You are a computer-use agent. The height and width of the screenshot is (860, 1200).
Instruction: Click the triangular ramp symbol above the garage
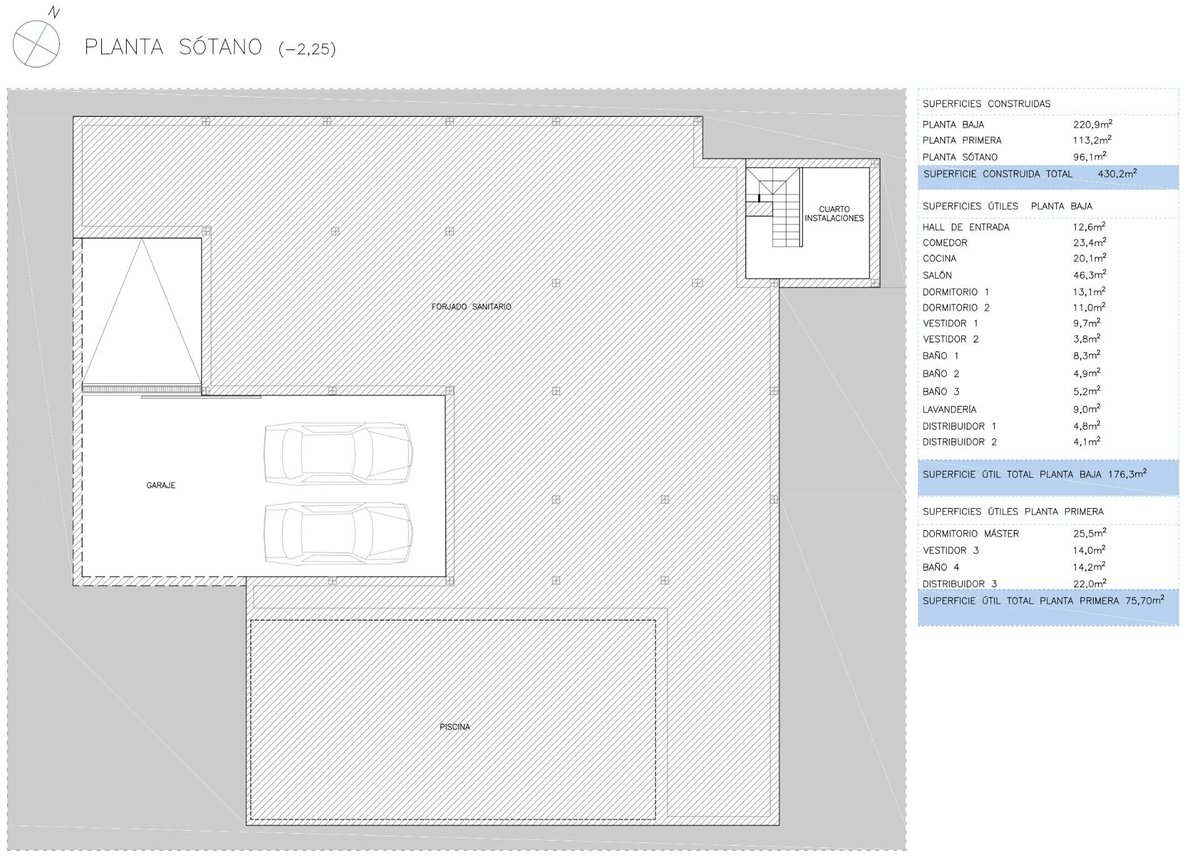pyautogui.click(x=141, y=312)
